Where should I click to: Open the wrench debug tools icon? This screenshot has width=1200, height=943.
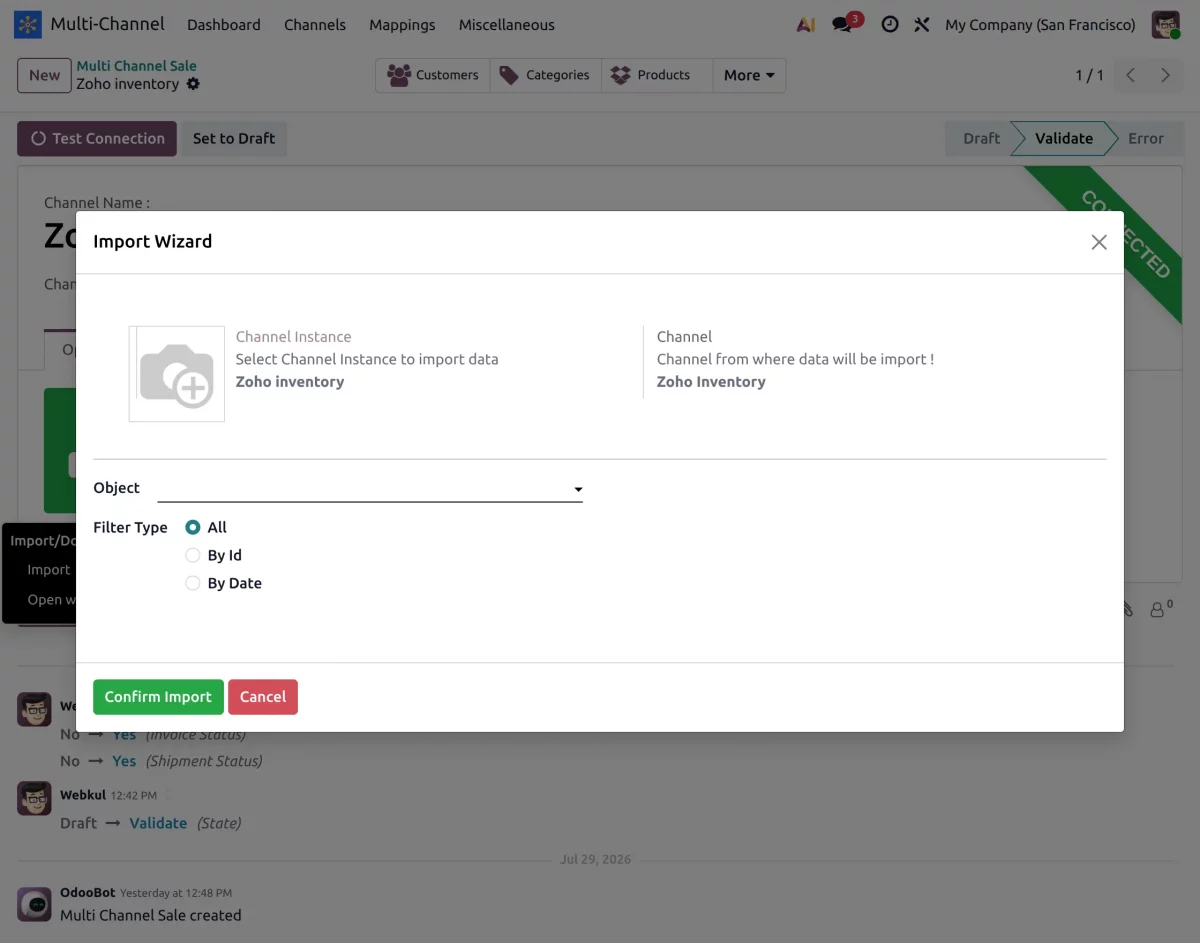pos(922,25)
